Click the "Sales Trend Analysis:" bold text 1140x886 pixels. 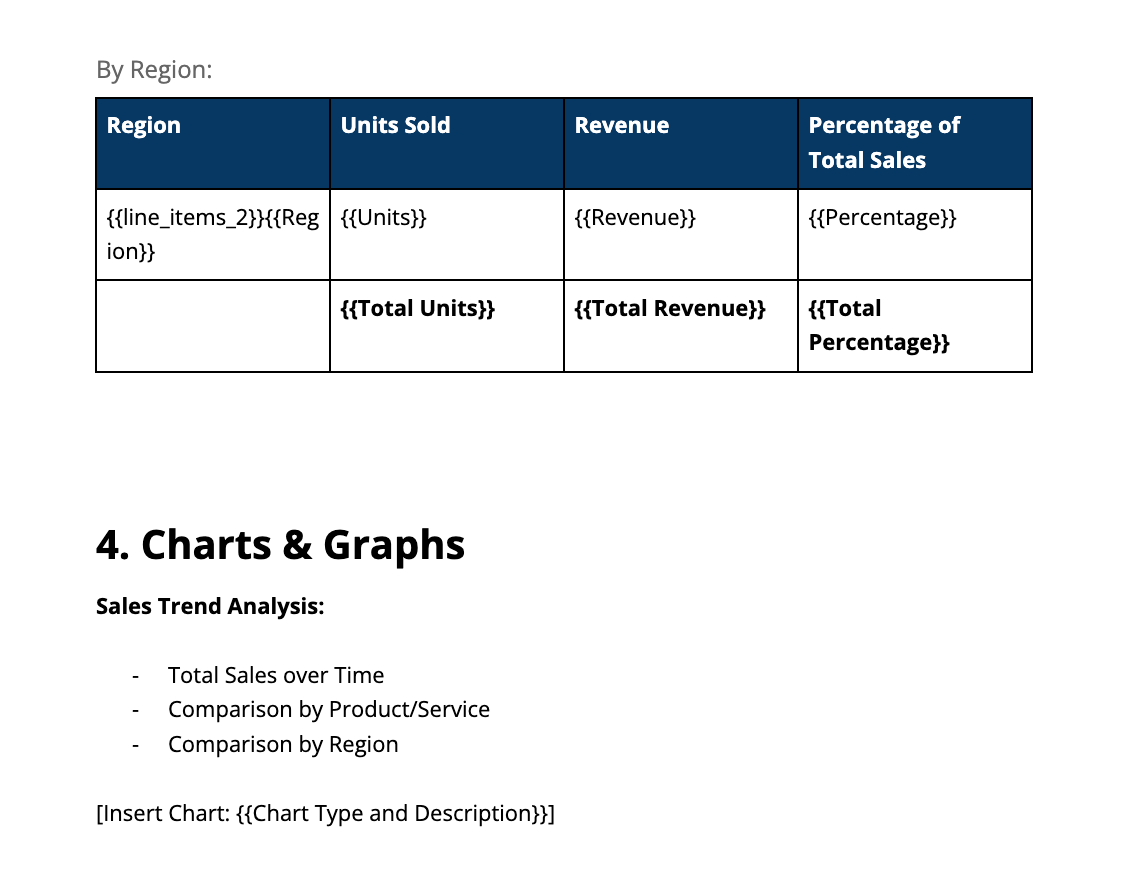pyautogui.click(x=209, y=606)
